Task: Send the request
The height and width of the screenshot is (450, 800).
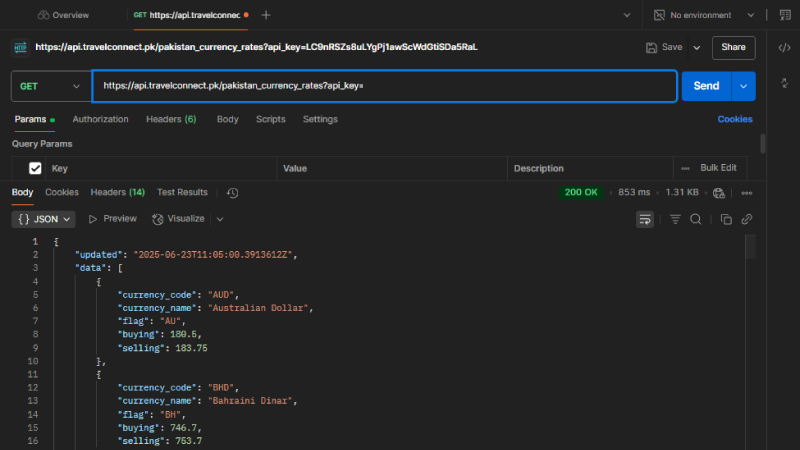Action: point(706,86)
